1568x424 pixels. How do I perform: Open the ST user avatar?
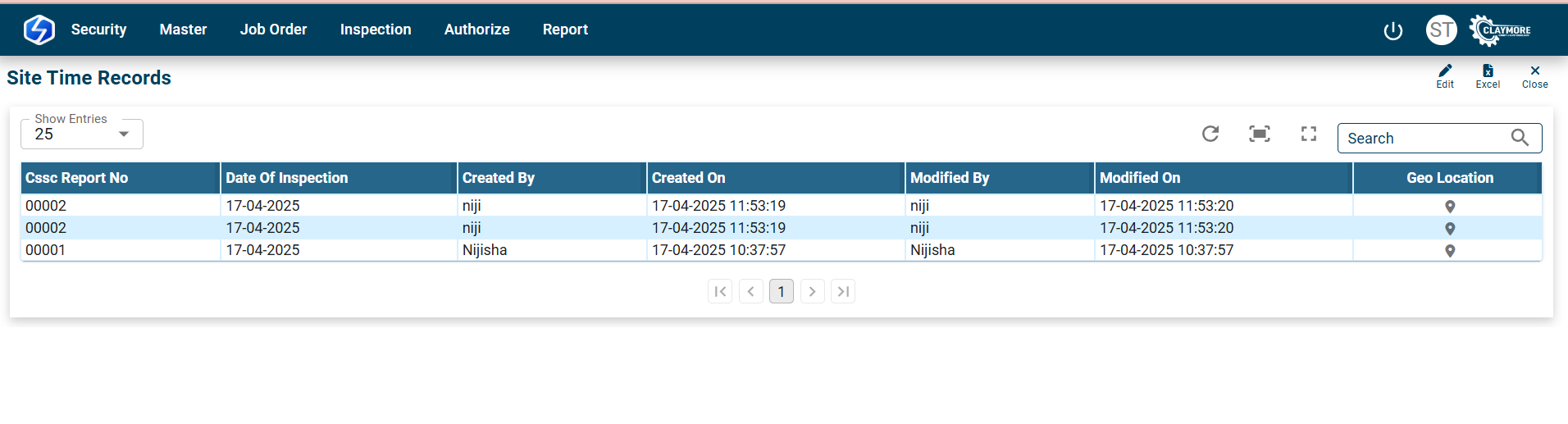[1442, 30]
